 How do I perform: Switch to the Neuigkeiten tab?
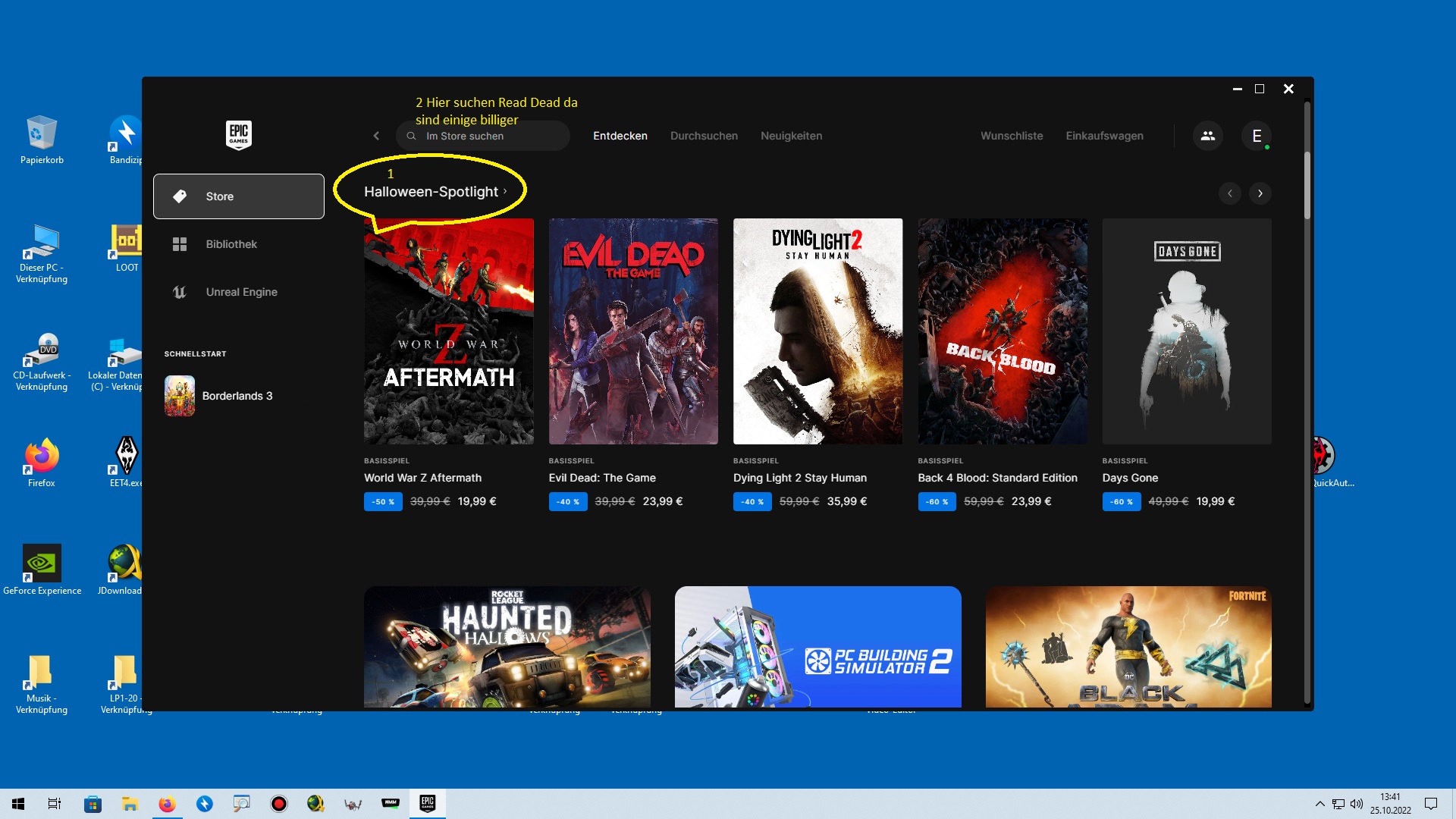point(791,136)
